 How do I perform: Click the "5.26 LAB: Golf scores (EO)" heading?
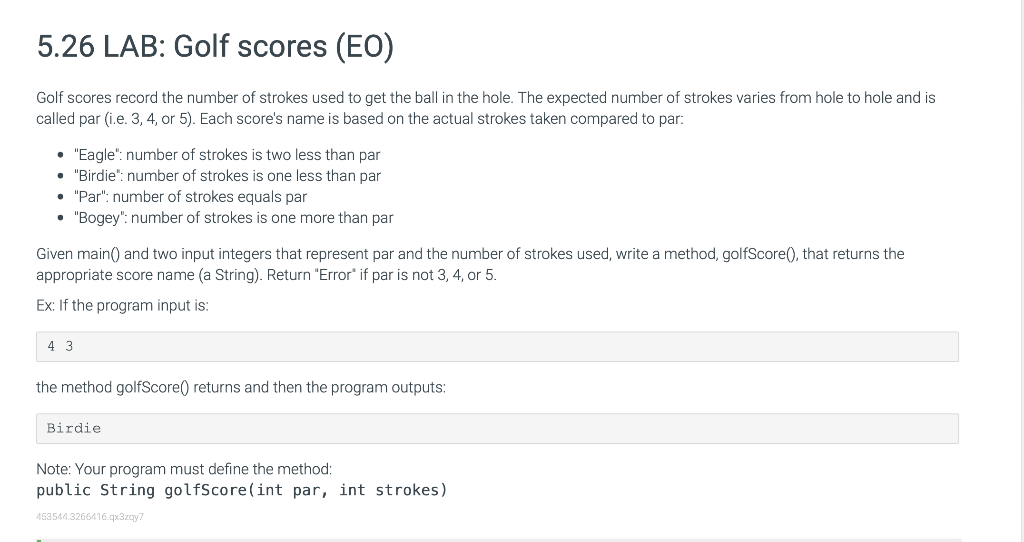pyautogui.click(x=215, y=46)
